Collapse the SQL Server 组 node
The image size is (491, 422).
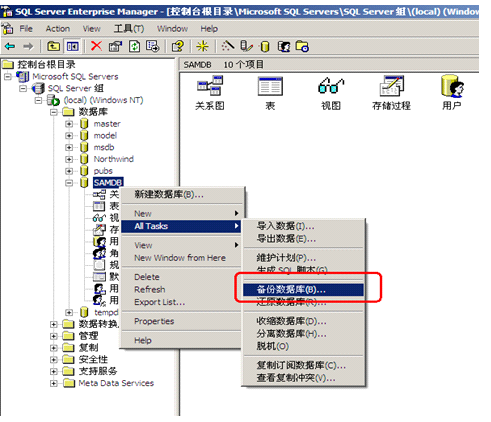23,88
